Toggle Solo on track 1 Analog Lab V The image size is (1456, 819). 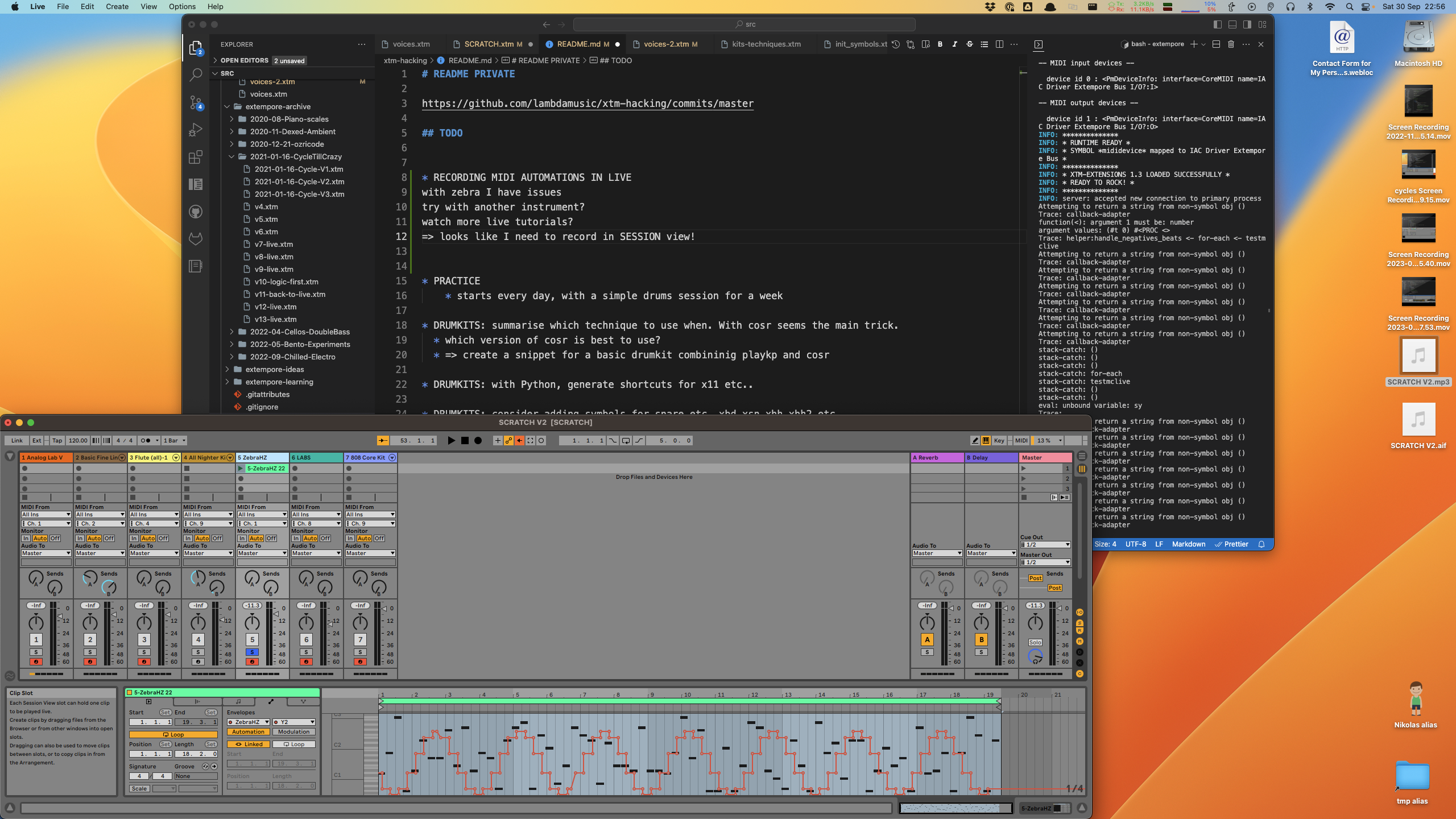[36, 652]
